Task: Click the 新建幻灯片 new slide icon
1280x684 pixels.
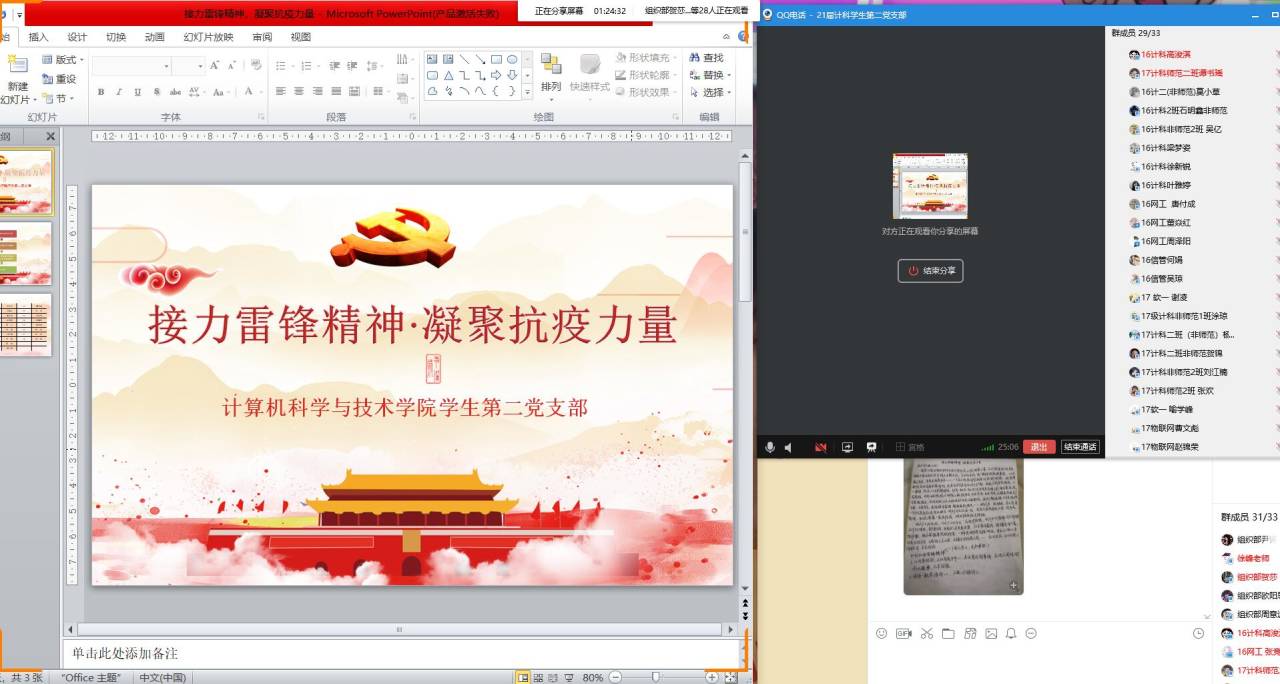Action: click(x=18, y=66)
